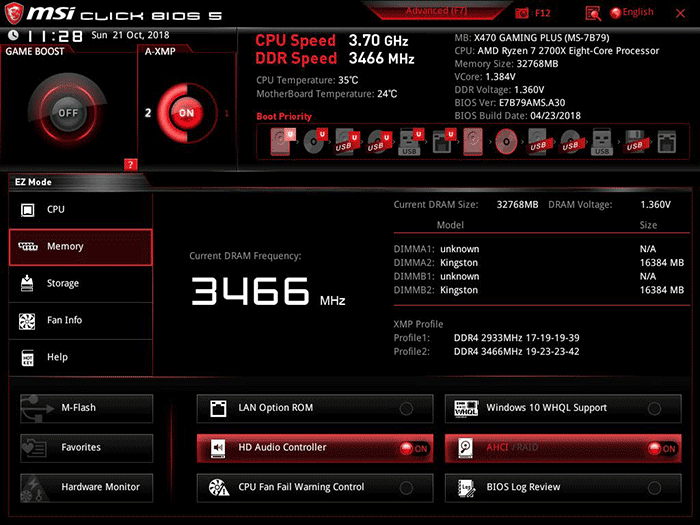Select A-XMP profile number 1

[227, 113]
